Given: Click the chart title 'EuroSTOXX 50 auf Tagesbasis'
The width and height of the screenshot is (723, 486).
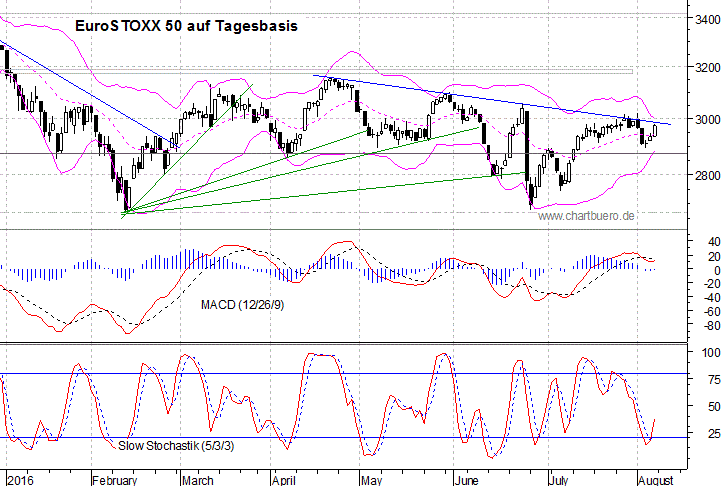Looking at the screenshot, I should click(186, 26).
